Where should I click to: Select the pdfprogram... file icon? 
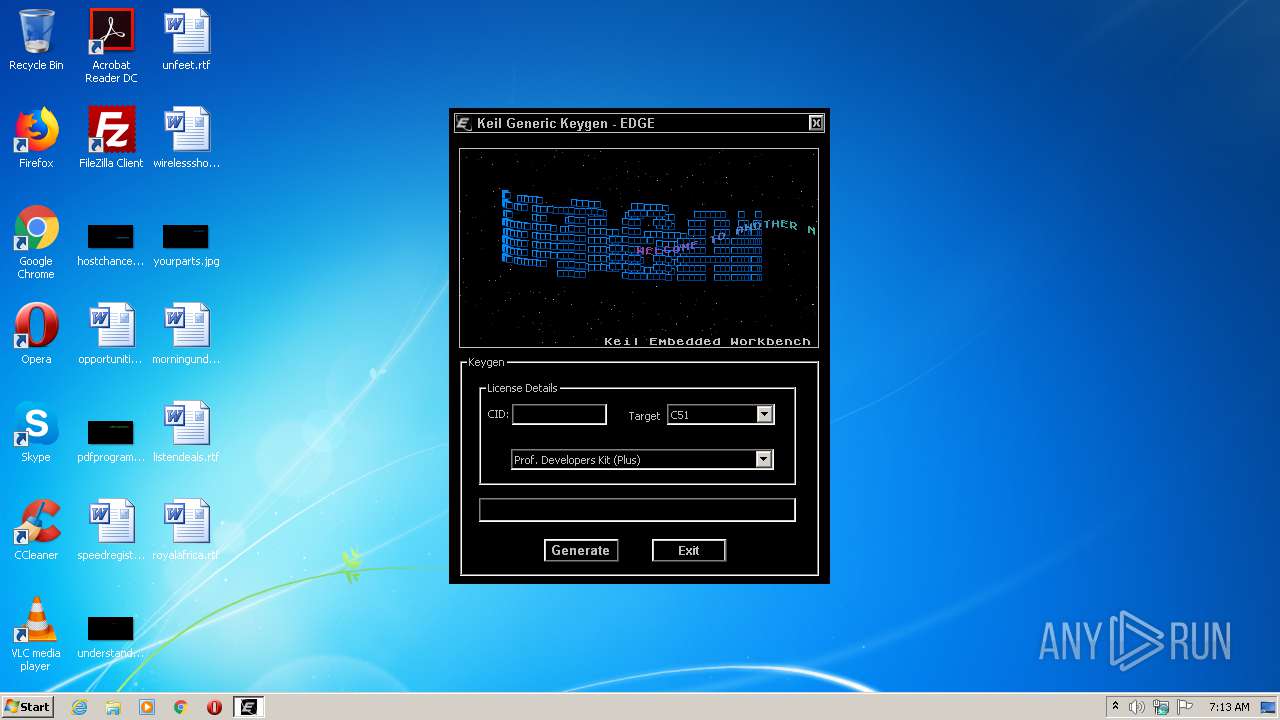pyautogui.click(x=111, y=441)
